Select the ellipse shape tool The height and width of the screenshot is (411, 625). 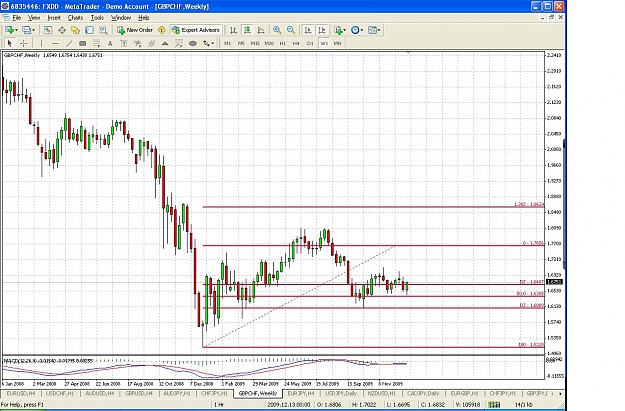[x=193, y=43]
